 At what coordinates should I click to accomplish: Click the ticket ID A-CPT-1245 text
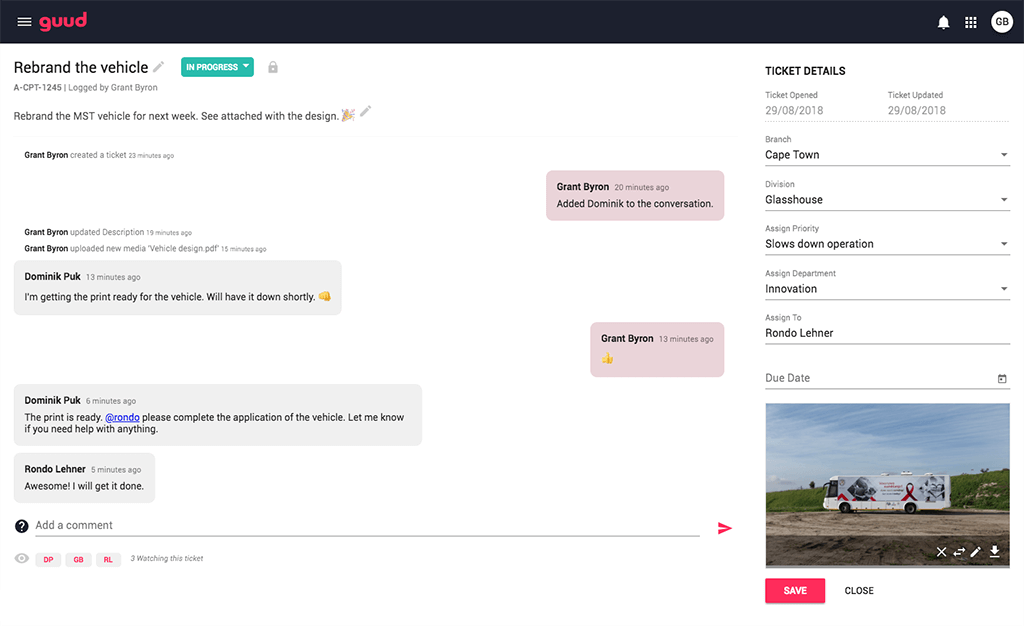click(38, 87)
